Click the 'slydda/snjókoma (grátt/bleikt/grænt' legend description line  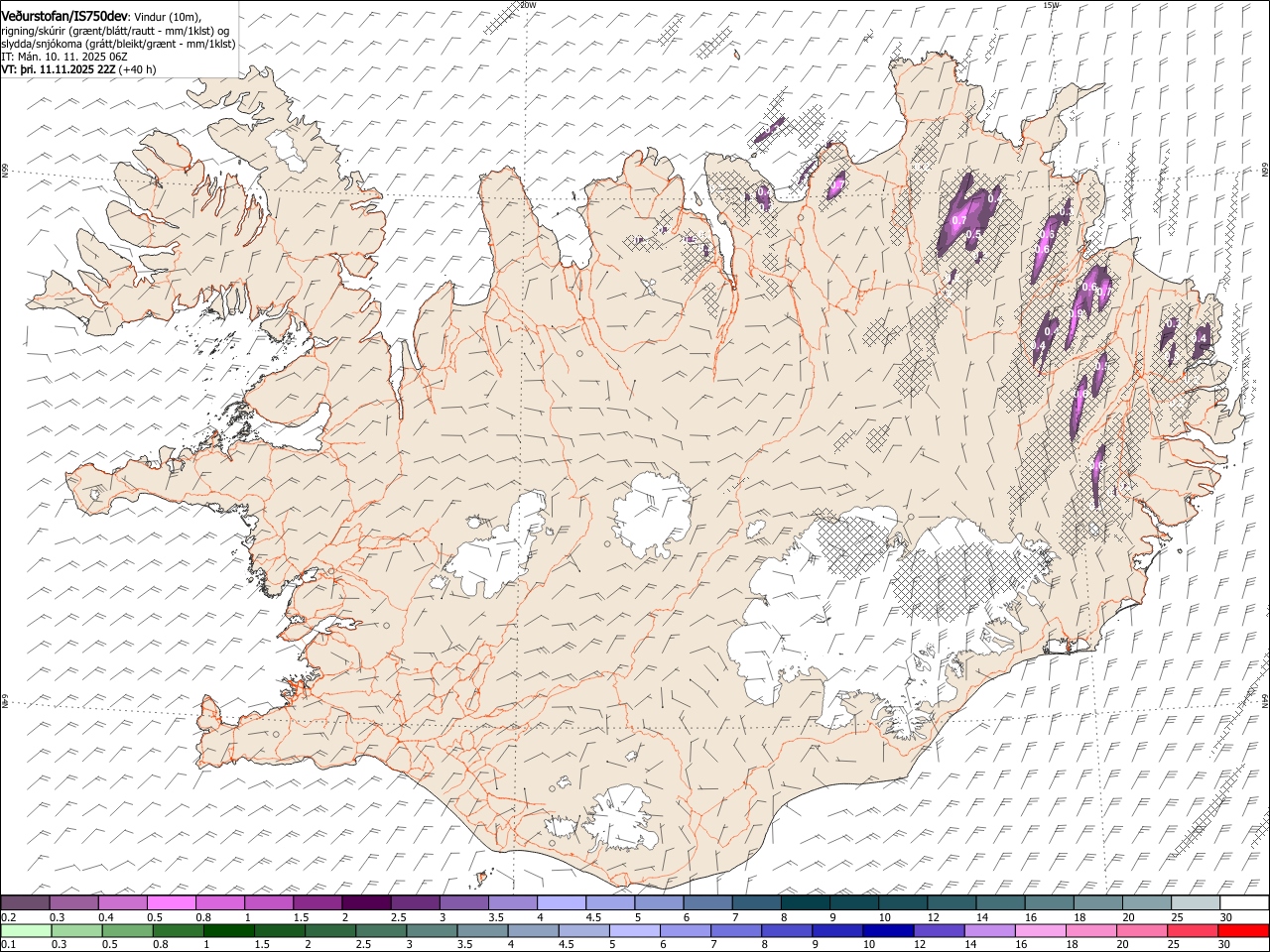click(x=118, y=44)
